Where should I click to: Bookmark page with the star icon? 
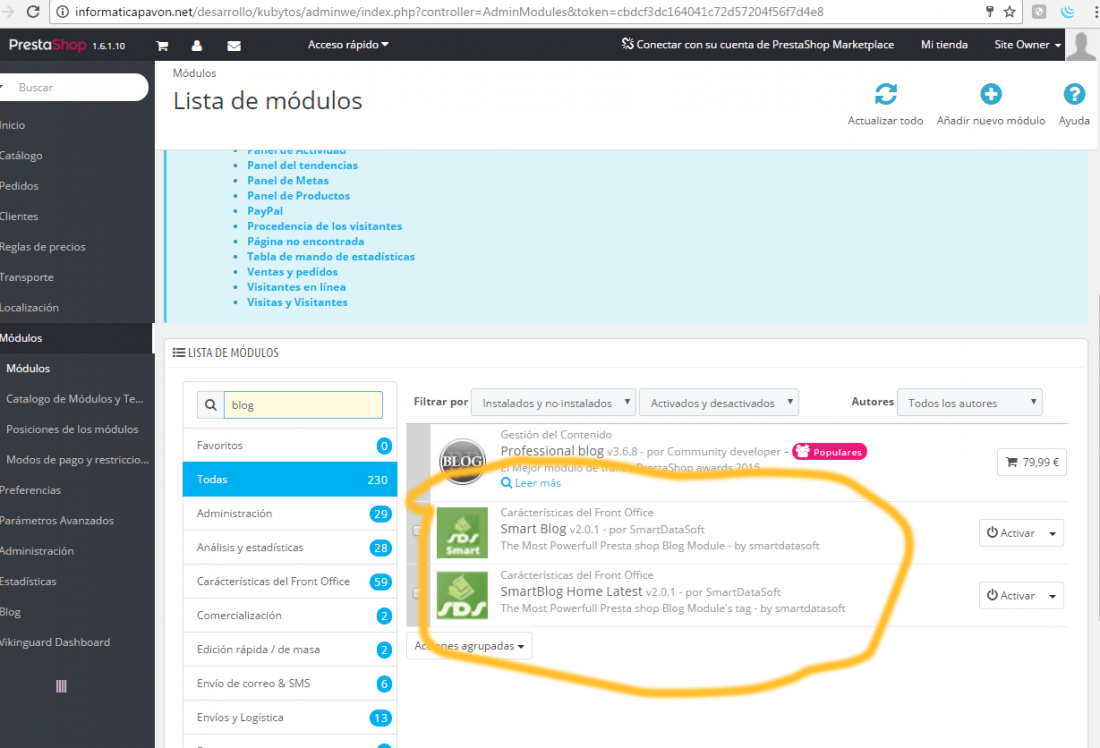tap(1010, 11)
